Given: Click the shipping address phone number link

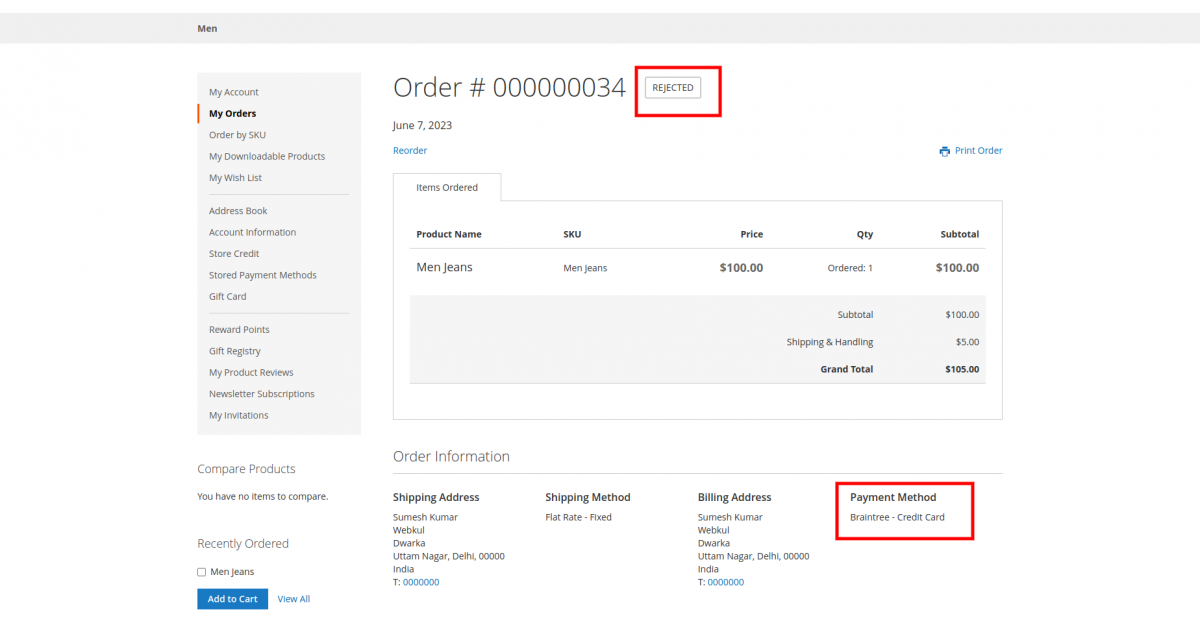Looking at the screenshot, I should [x=421, y=582].
